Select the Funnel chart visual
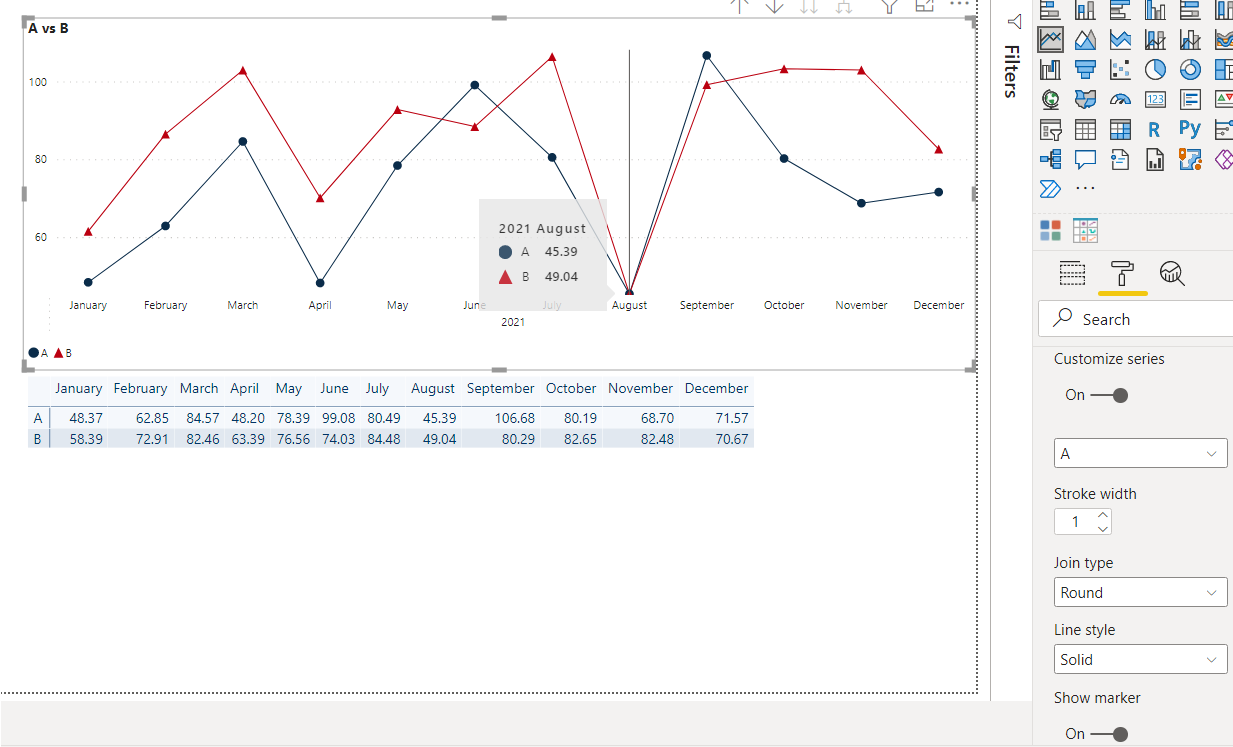The width and height of the screenshot is (1233, 747). pyautogui.click(x=1085, y=69)
